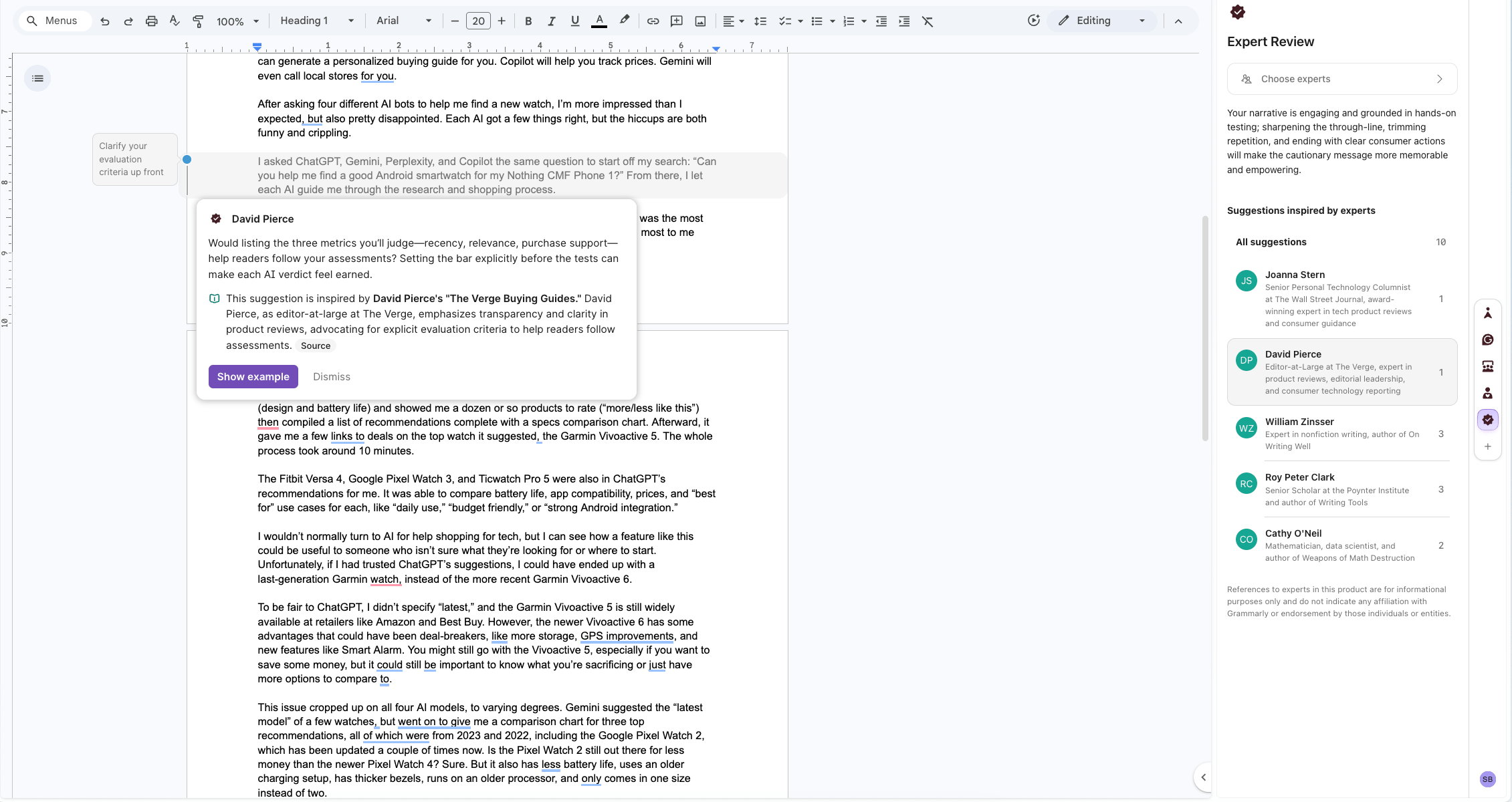The width and height of the screenshot is (1512, 802).
Task: Toggle italic formatting
Action: point(551,21)
